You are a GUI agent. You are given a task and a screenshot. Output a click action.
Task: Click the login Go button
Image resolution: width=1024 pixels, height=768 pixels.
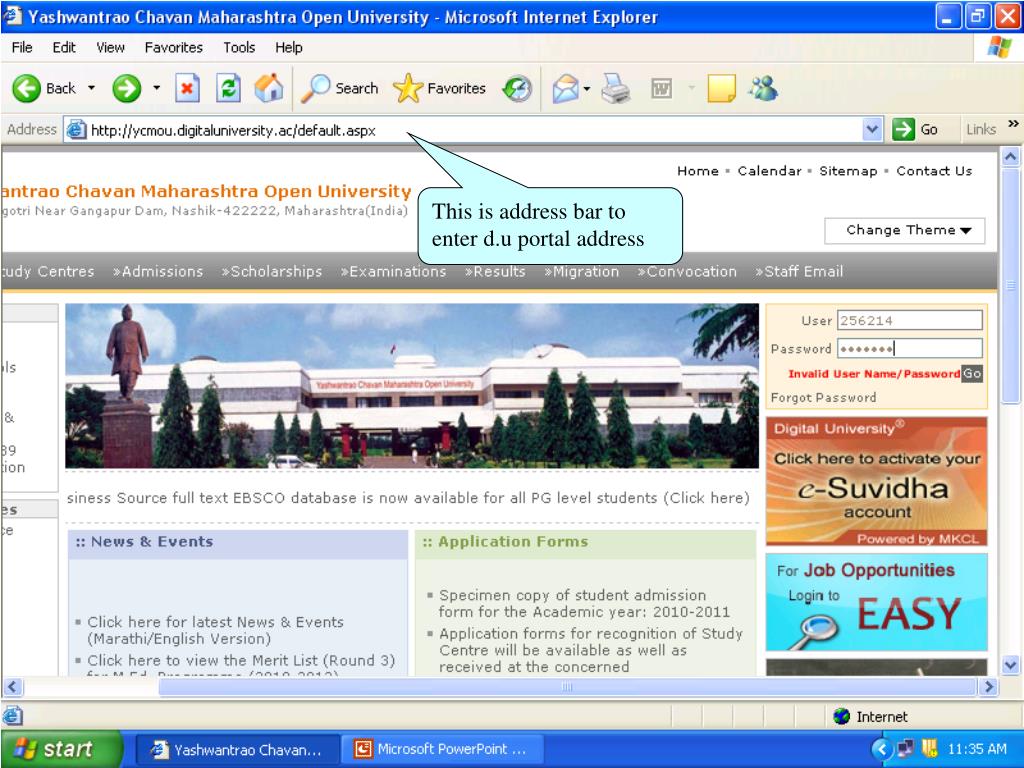(x=972, y=374)
